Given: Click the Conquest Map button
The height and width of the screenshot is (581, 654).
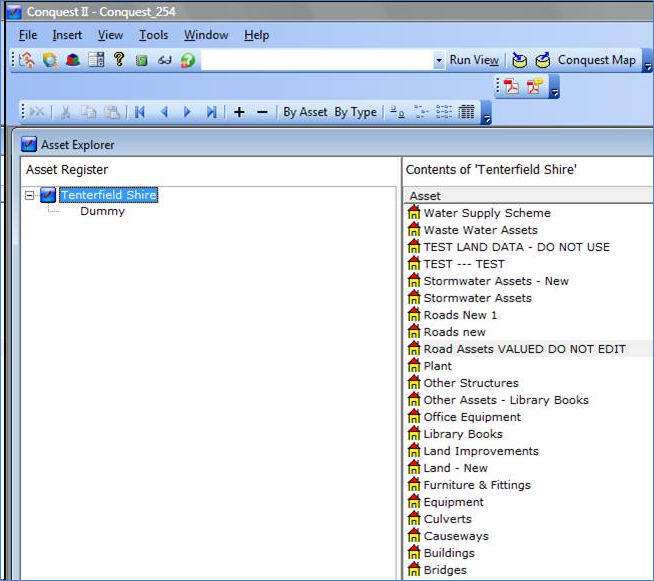Looking at the screenshot, I should click(x=596, y=60).
